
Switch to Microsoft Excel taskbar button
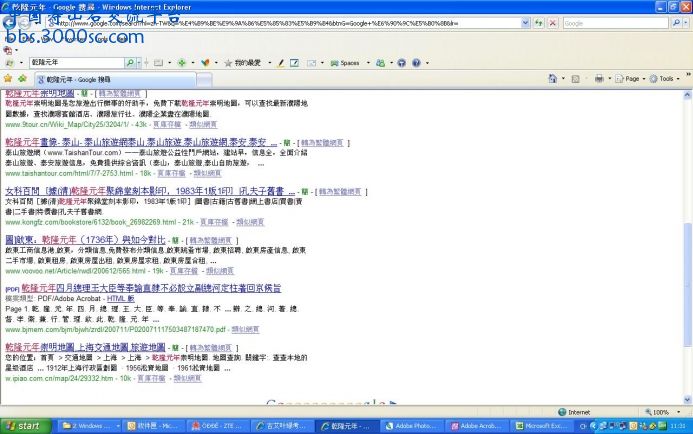[541, 426]
